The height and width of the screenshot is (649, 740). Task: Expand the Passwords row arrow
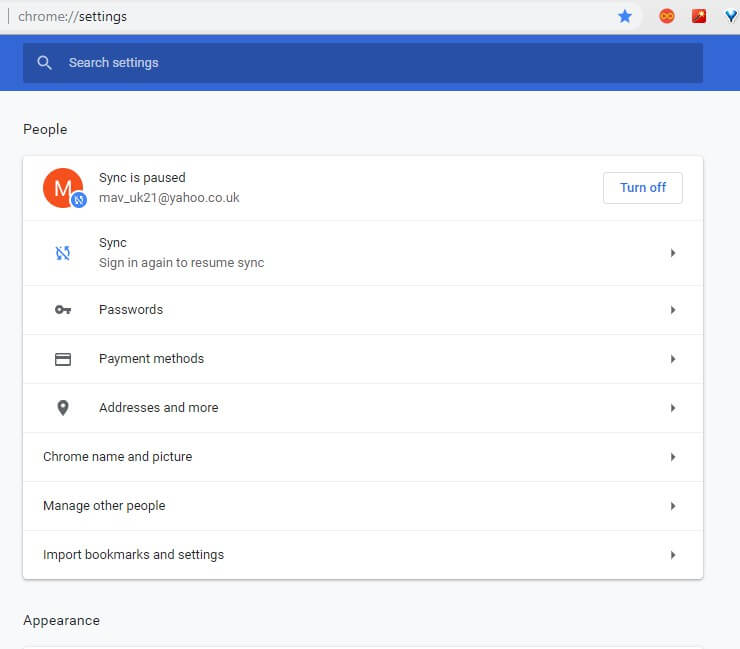(673, 310)
